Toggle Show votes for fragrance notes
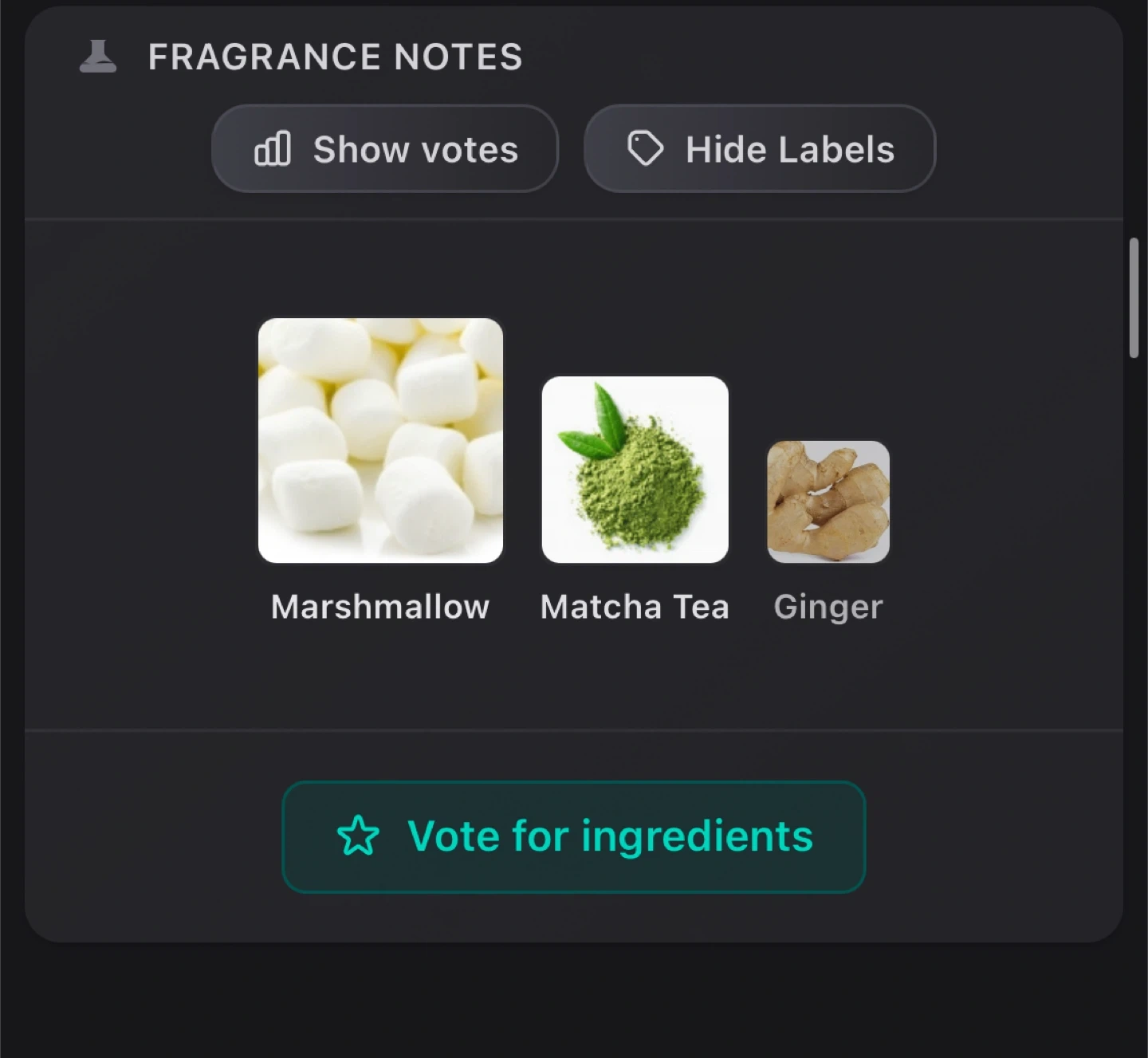The width and height of the screenshot is (1148, 1058). (385, 148)
